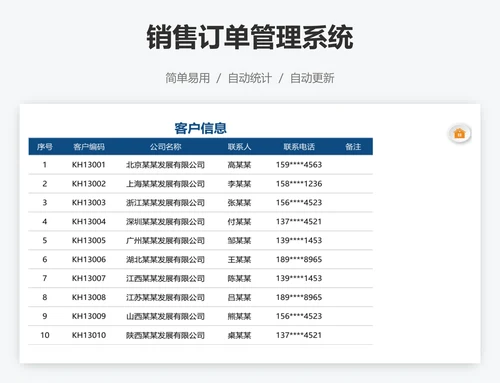This screenshot has width=500, height=383.
Task: Click company 江苏某某发展有限公司
Action: (165, 297)
